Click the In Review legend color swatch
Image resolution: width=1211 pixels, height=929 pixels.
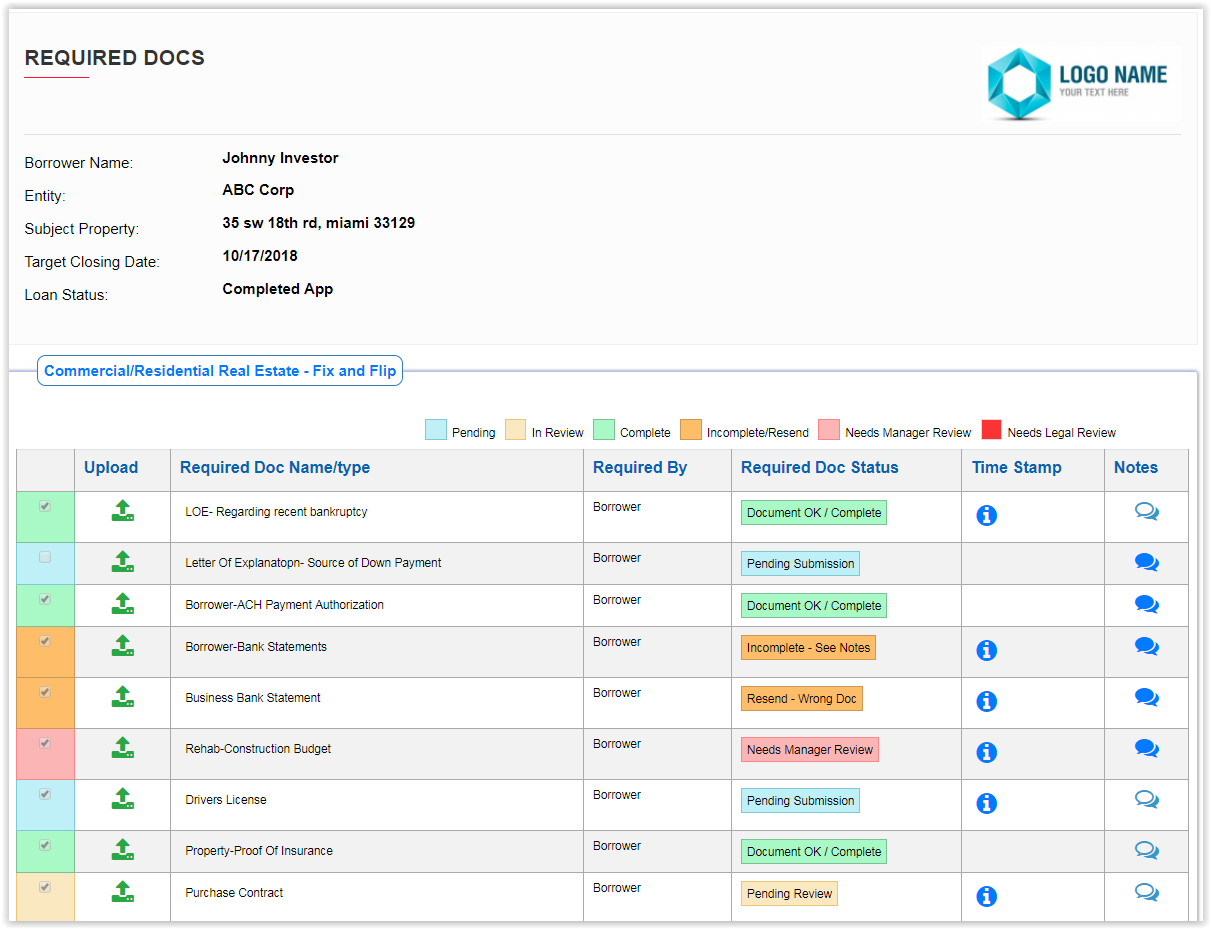point(516,430)
